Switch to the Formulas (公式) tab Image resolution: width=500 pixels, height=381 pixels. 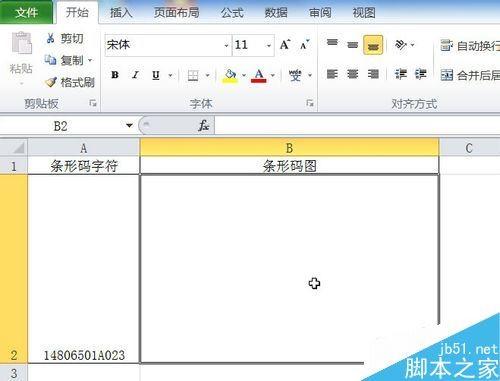(232, 13)
